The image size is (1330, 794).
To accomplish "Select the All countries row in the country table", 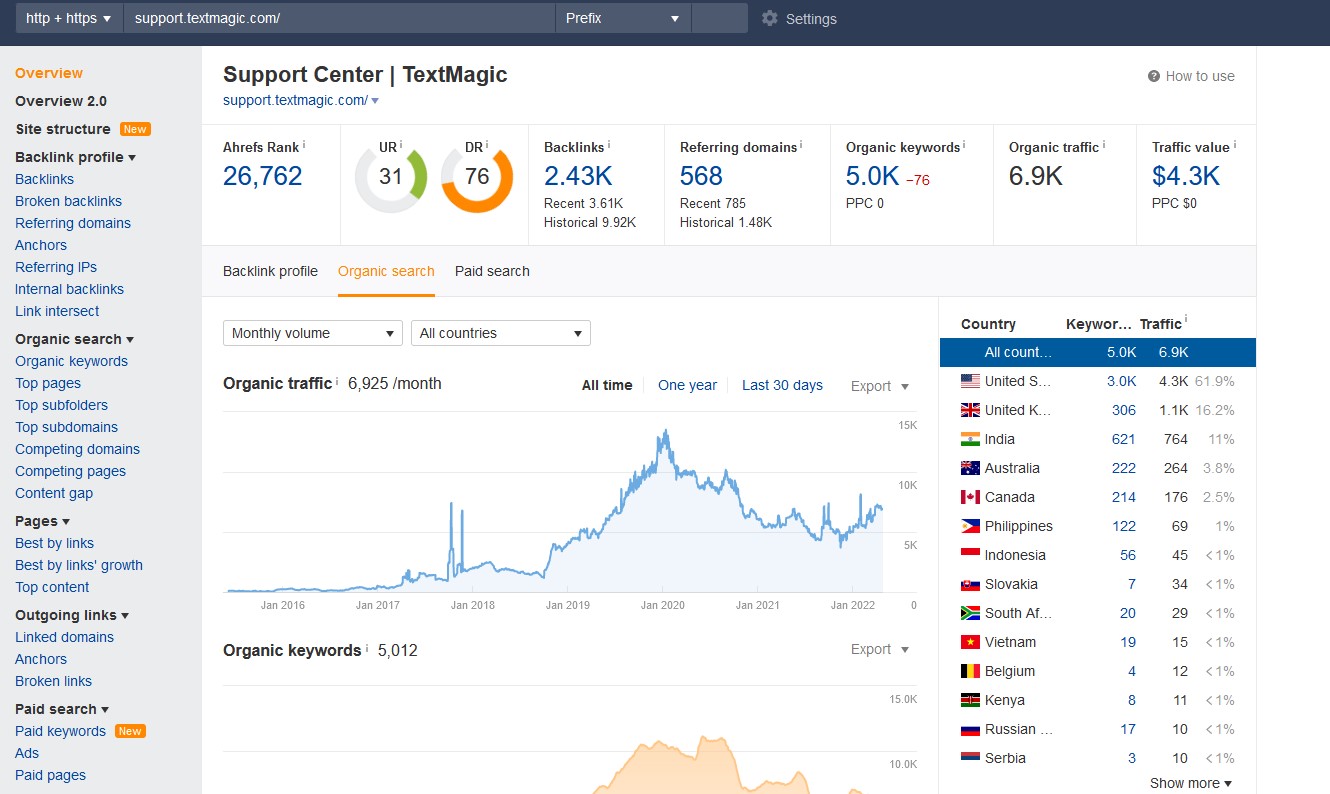I will coord(1098,352).
